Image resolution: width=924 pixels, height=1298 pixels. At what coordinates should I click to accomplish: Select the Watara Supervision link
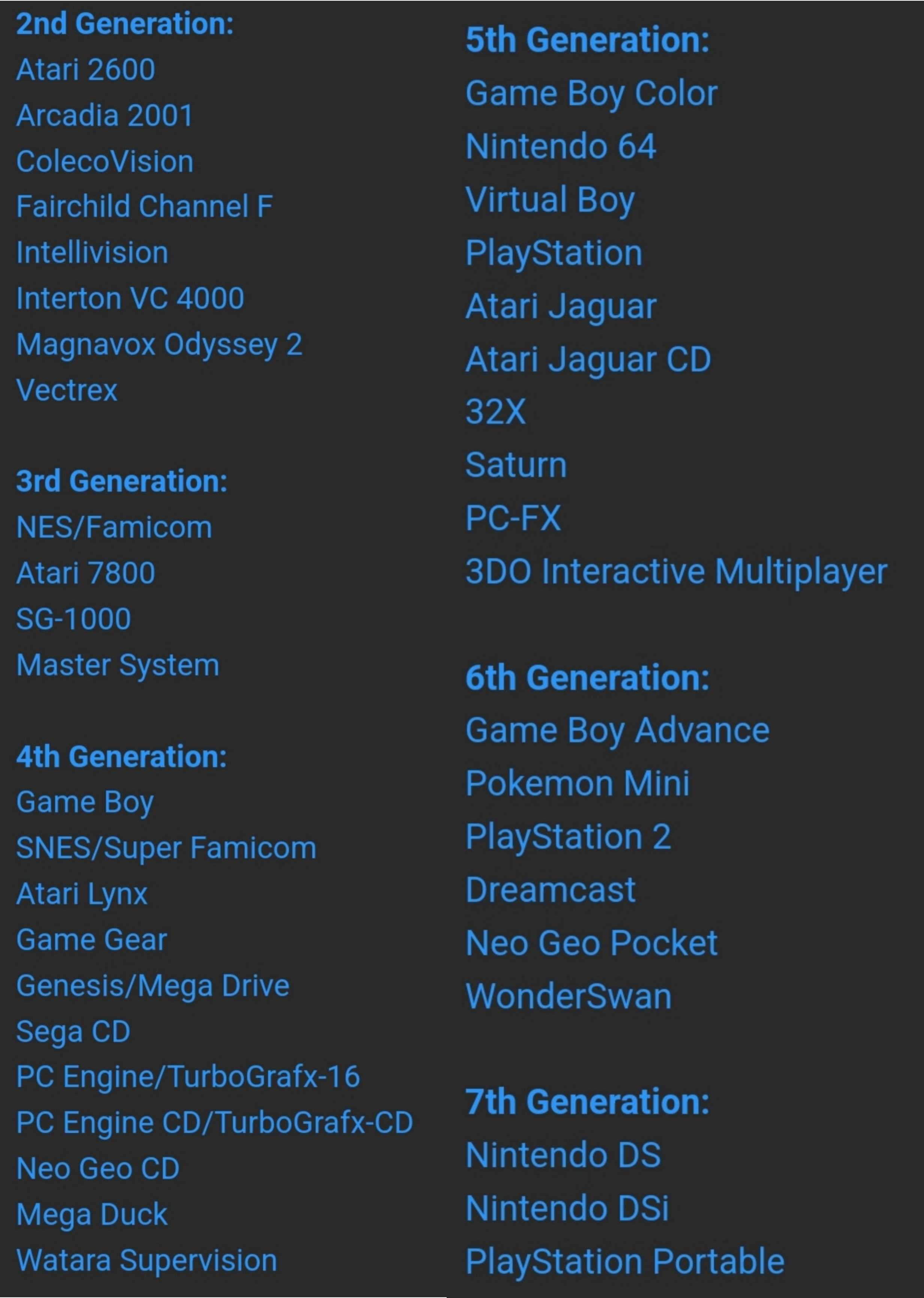click(x=146, y=1261)
